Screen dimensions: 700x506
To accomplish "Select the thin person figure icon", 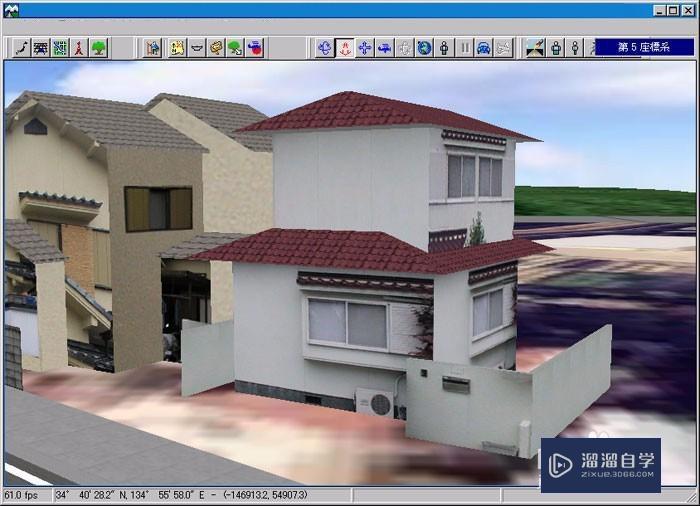I will (575, 48).
